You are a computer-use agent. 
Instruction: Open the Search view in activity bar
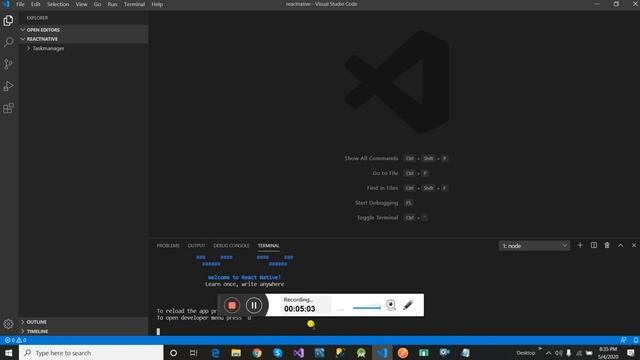8,42
